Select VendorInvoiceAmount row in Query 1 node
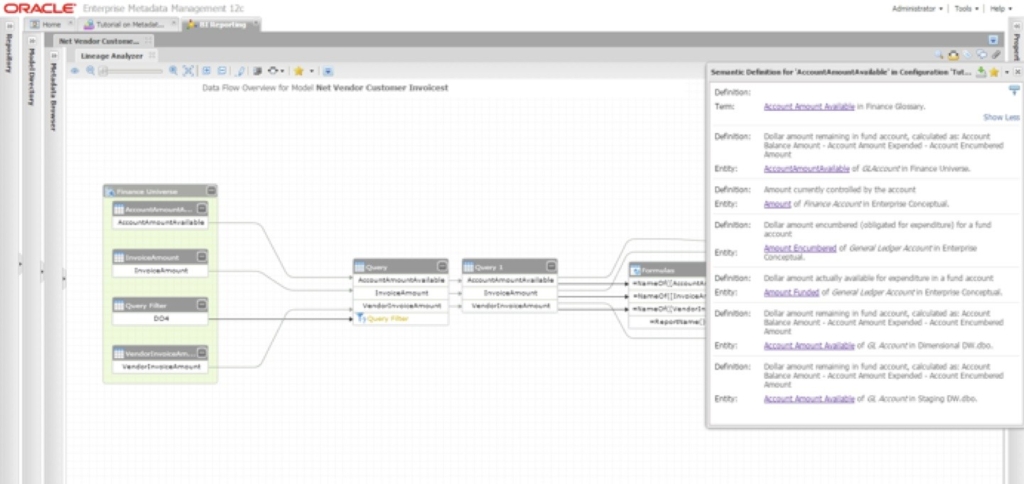The width and height of the screenshot is (1024, 484). pyautogui.click(x=509, y=306)
